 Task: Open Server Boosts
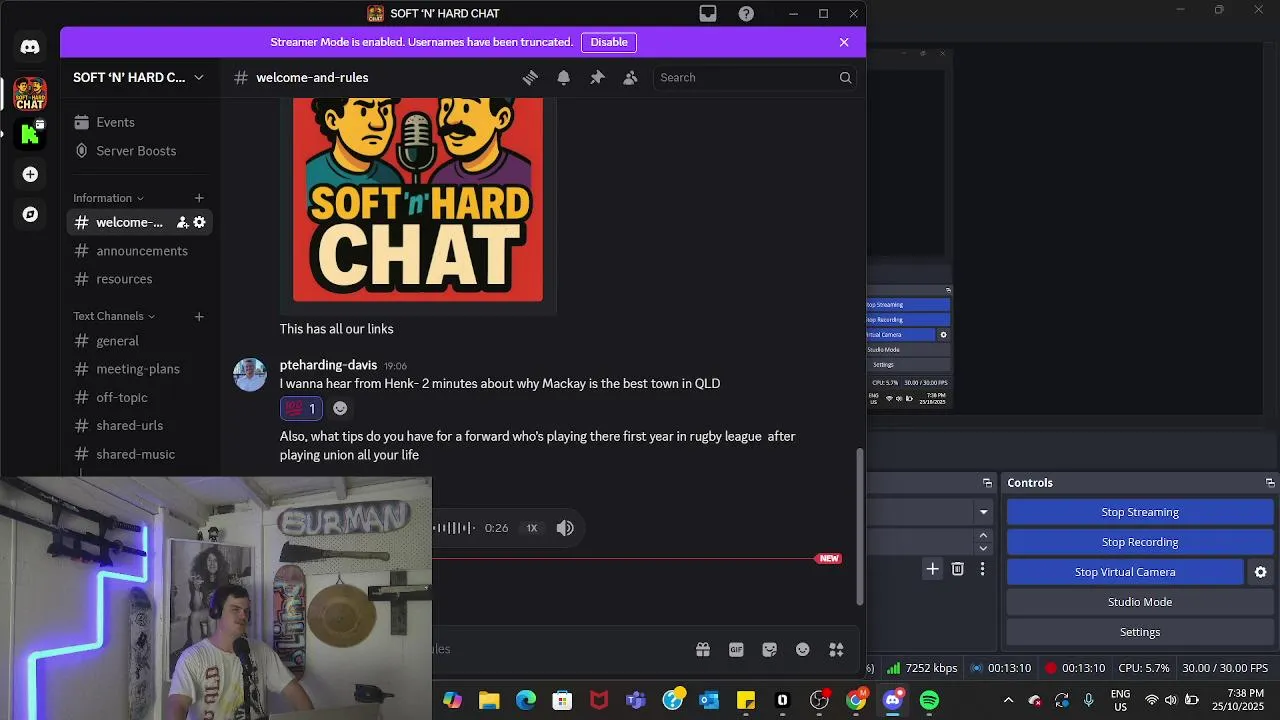(139, 151)
